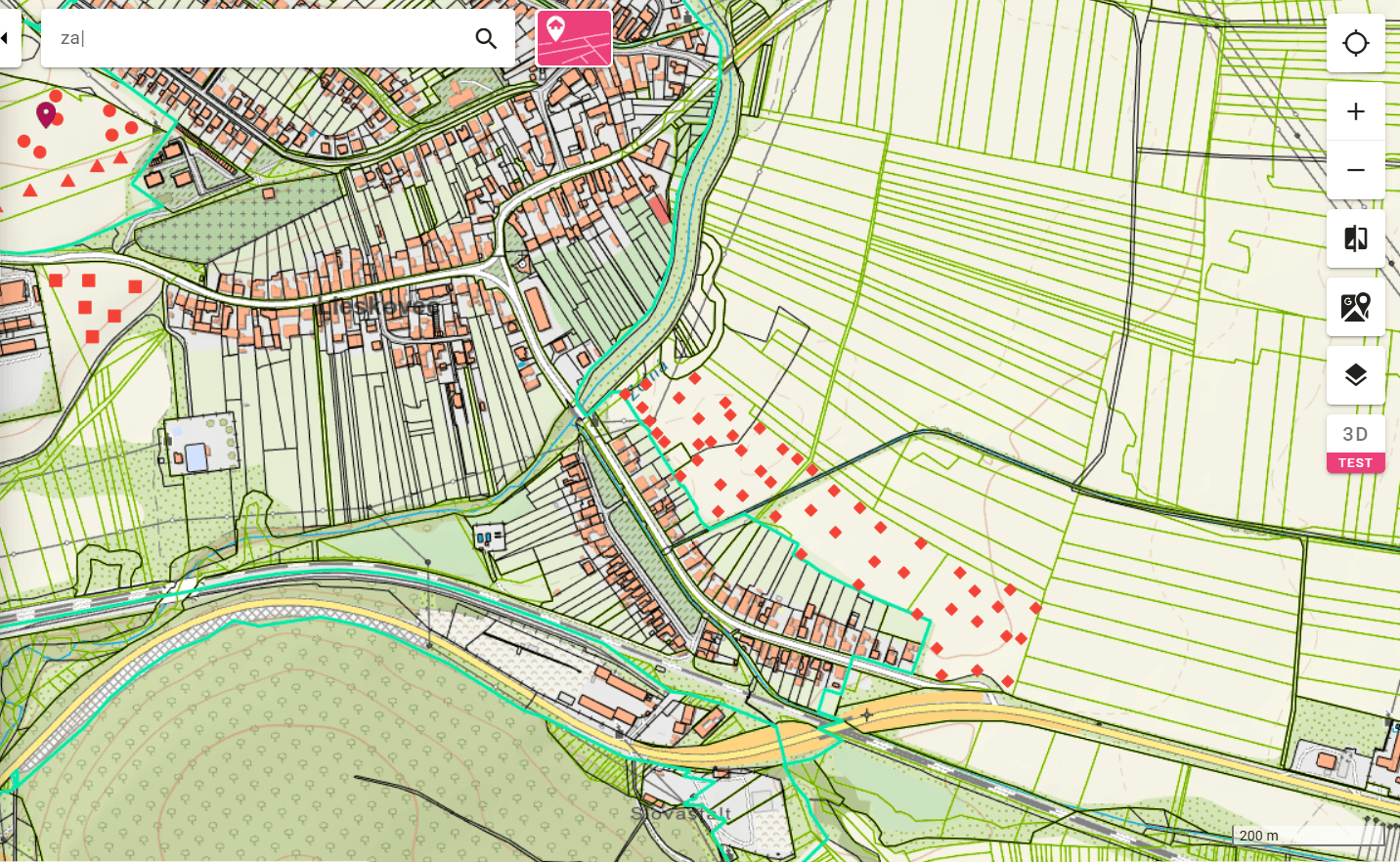The height and width of the screenshot is (862, 1400).
Task: Zoom out with the minus icon
Action: 1355,169
